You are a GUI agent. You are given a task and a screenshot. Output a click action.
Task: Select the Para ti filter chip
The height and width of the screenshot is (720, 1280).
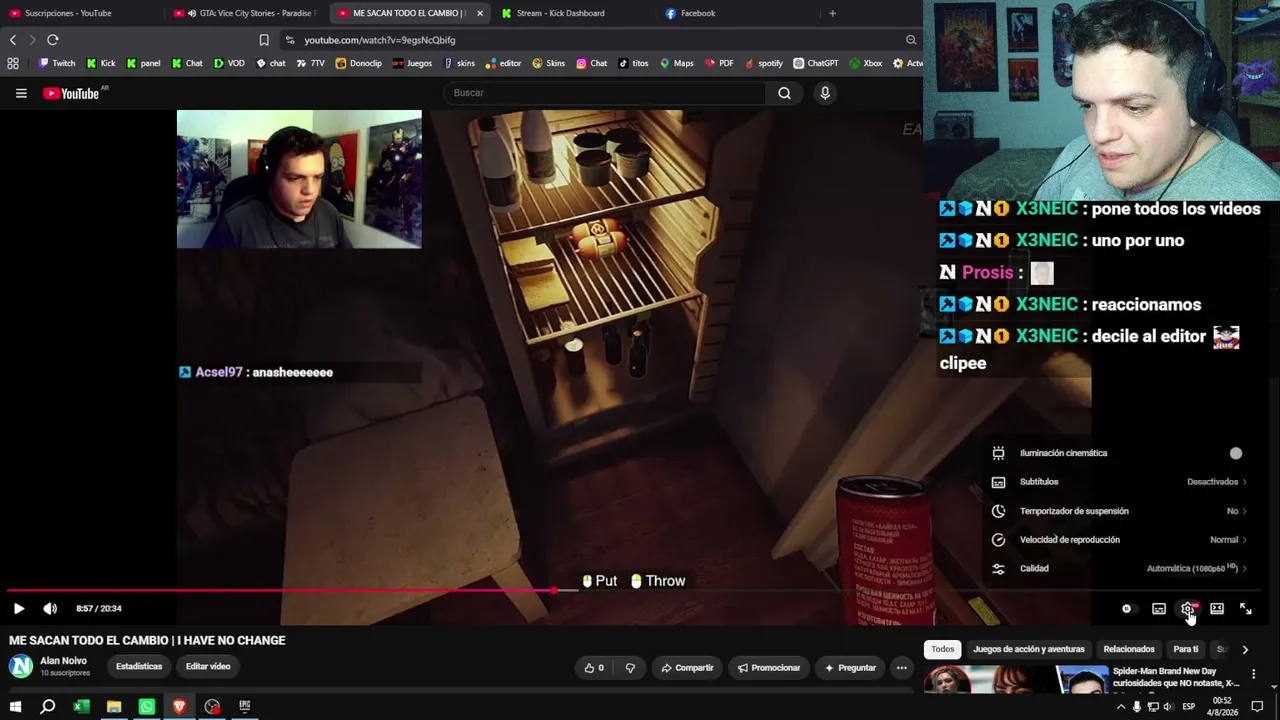click(1186, 649)
